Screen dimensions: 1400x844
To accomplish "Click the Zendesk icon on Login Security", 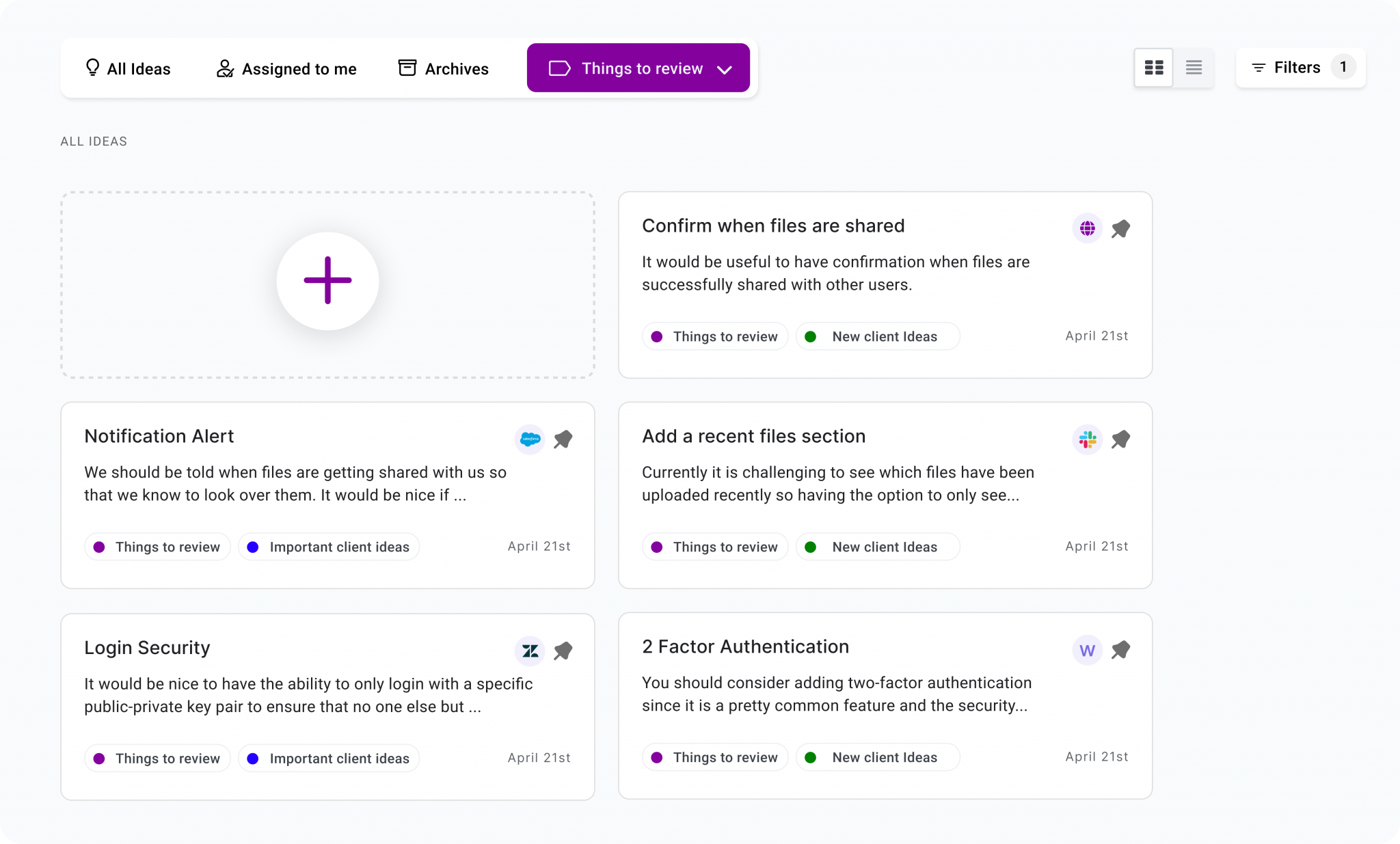I will point(530,651).
